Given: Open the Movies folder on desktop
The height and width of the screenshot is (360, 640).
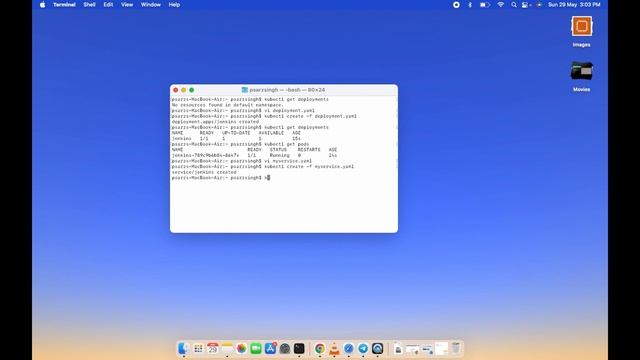Looking at the screenshot, I should 582,71.
